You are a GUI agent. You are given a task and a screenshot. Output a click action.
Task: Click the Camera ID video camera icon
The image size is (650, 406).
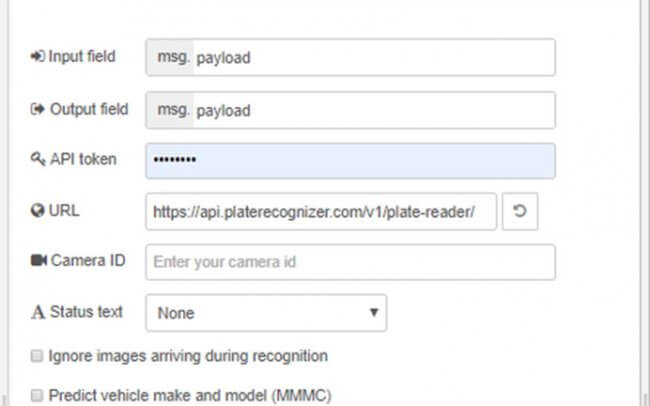tap(39, 260)
